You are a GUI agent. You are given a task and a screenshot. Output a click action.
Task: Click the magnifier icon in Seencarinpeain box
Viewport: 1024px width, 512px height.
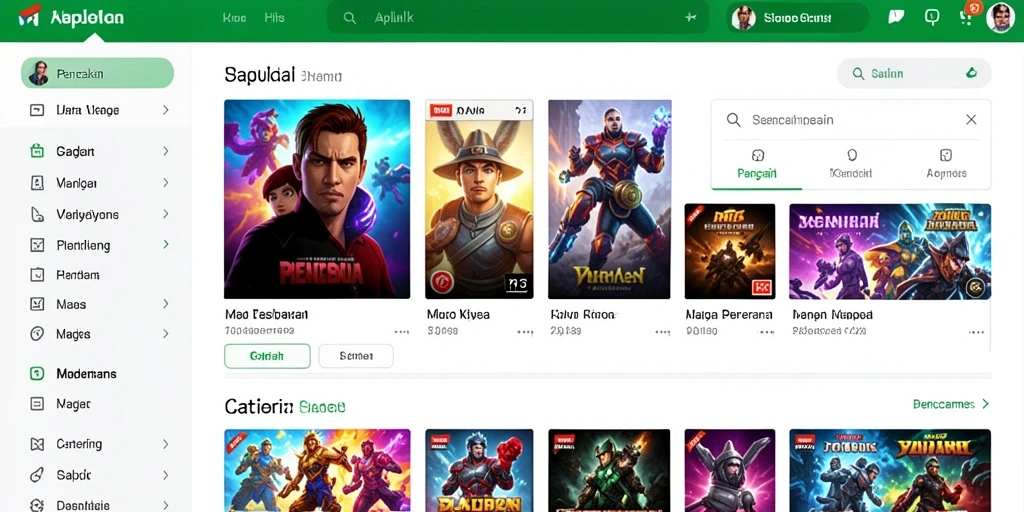pyautogui.click(x=734, y=120)
